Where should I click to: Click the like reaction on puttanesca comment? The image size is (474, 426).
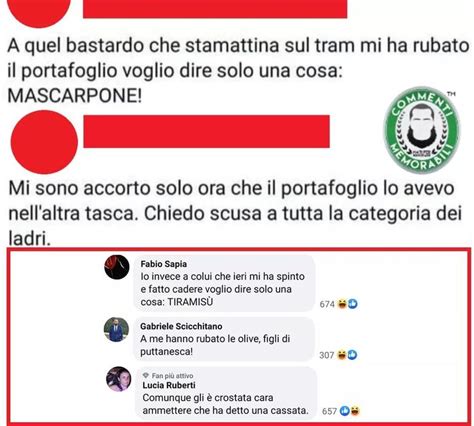(352, 355)
